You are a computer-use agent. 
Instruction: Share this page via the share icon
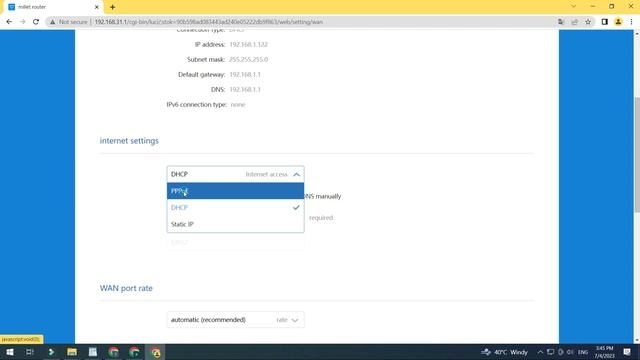click(574, 22)
